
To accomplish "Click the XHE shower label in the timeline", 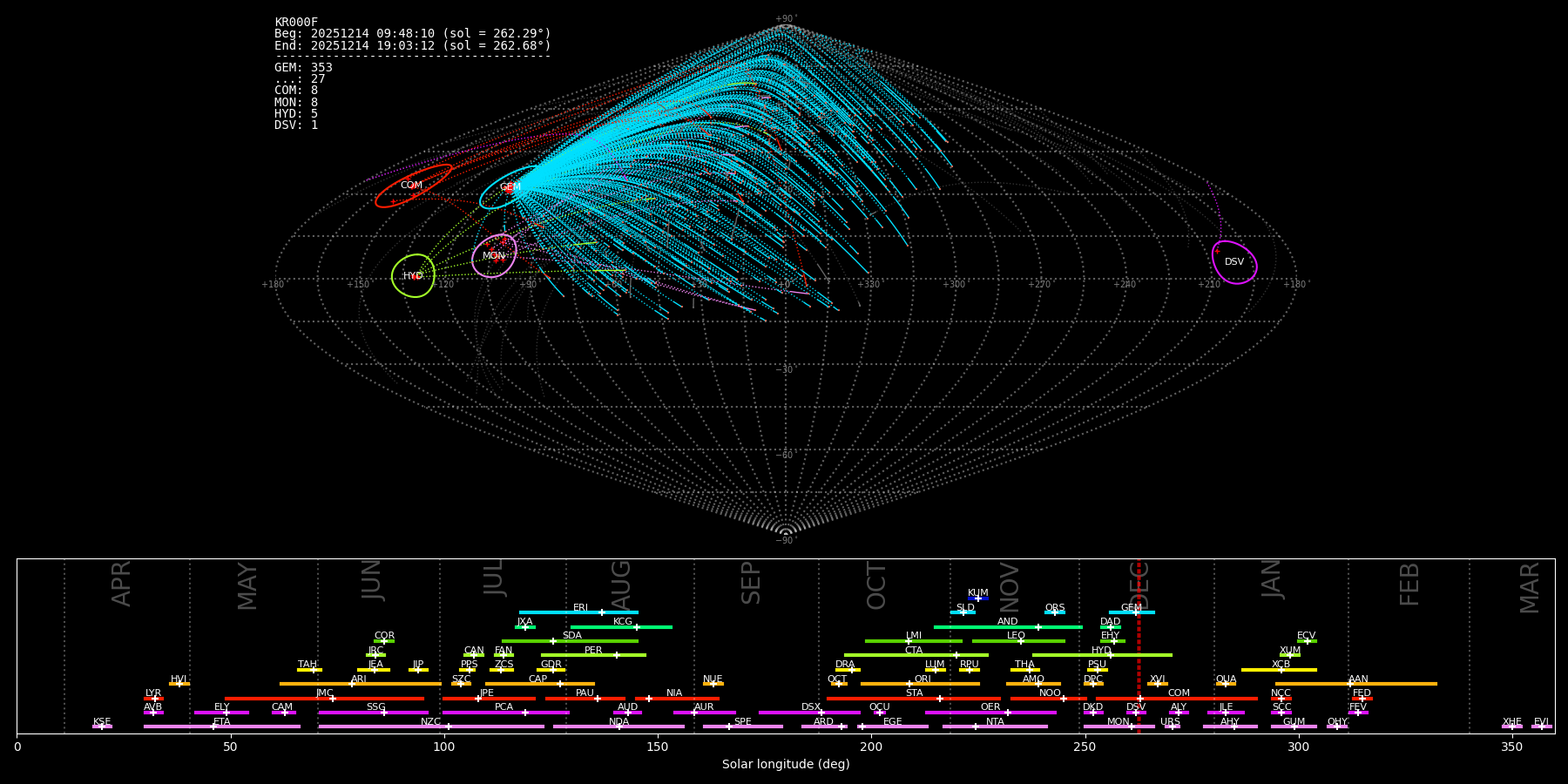I will point(1511,722).
